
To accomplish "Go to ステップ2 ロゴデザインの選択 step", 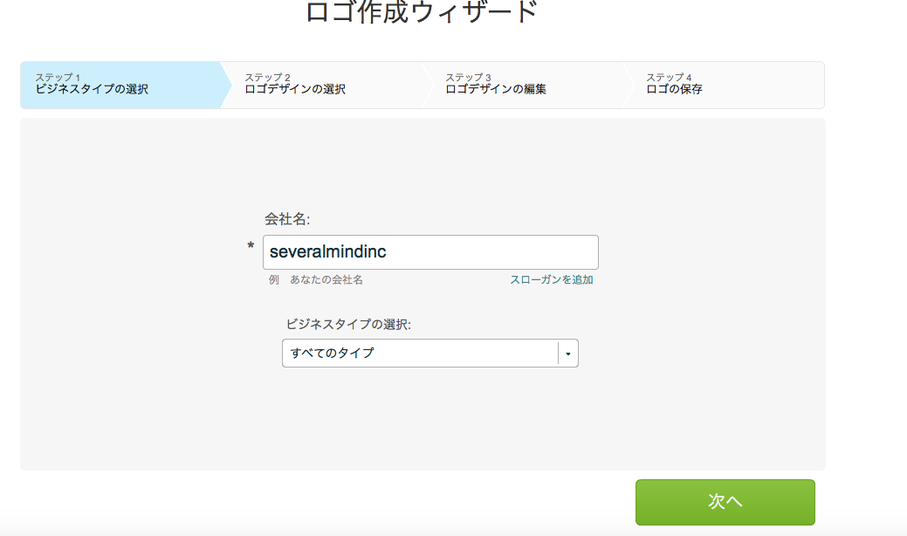I will point(324,85).
